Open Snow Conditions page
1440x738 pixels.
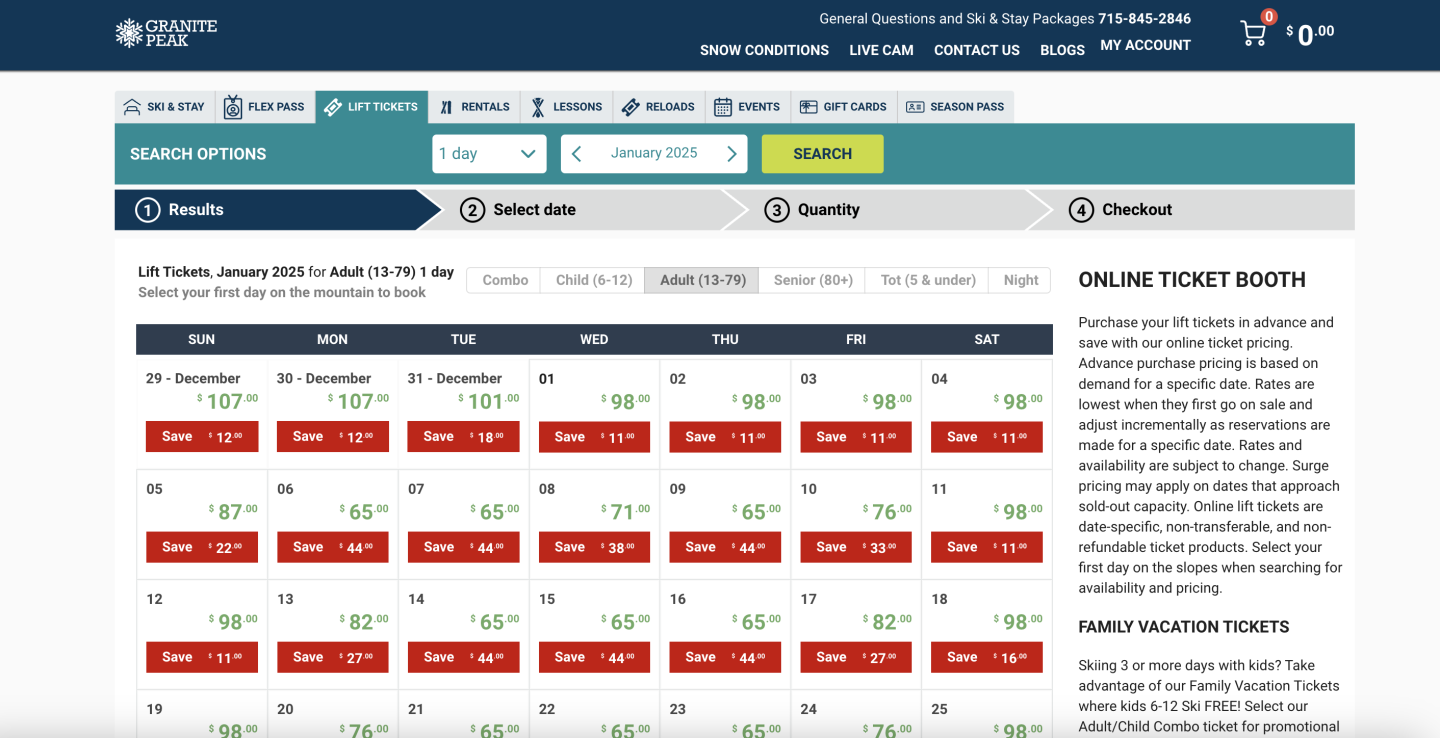click(x=764, y=50)
